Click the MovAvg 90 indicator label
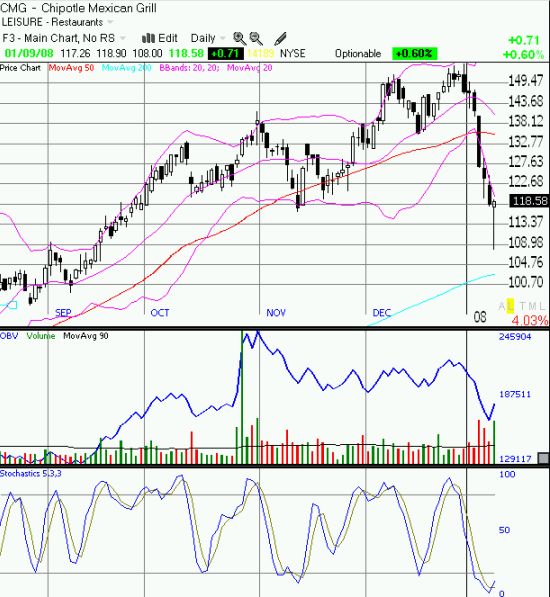 86,336
